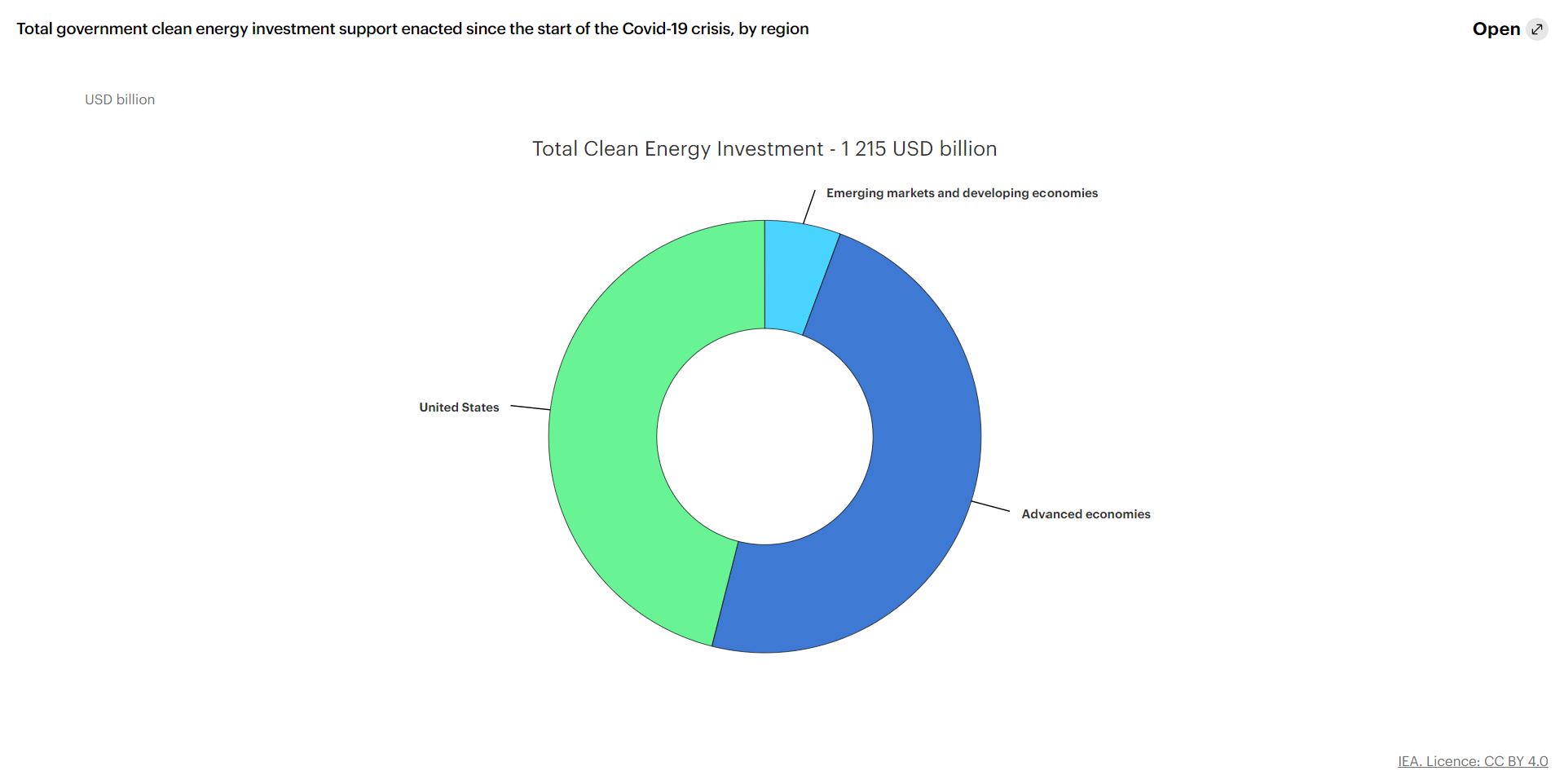Viewport: 1564px width, 784px height.
Task: Click the connector line for Advanced economies label
Action: [x=990, y=506]
